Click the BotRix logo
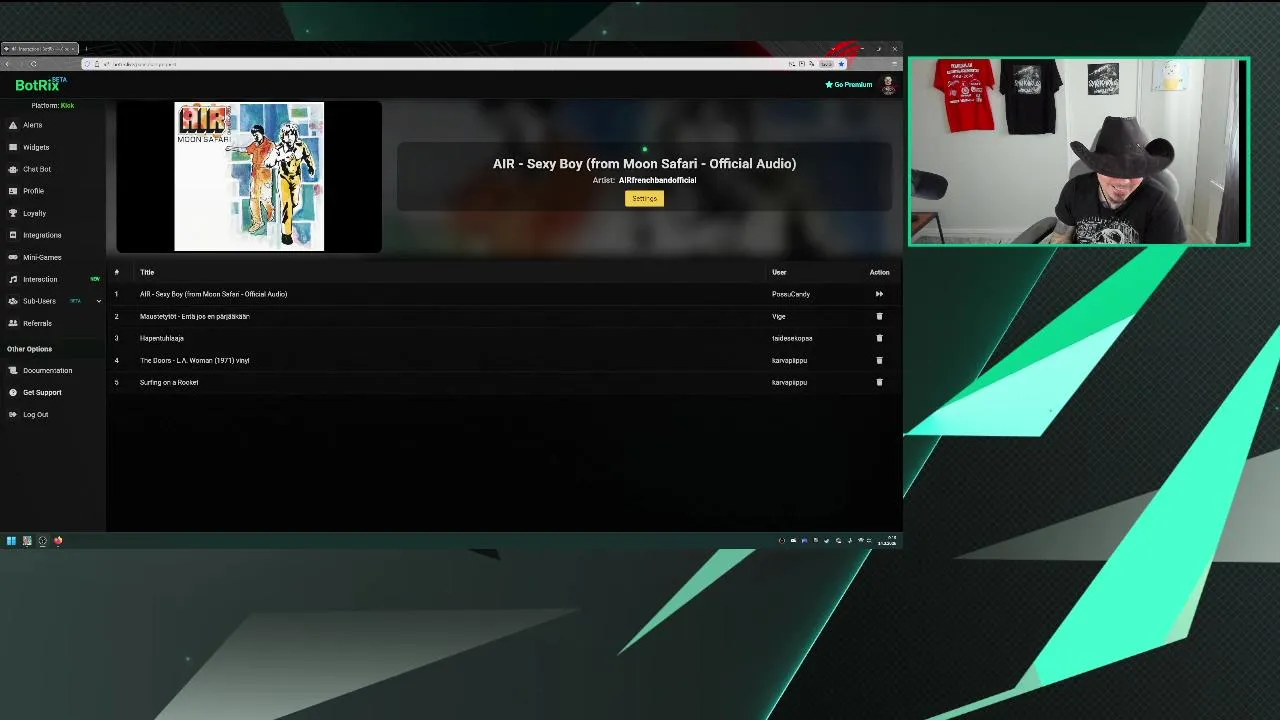Image resolution: width=1280 pixels, height=720 pixels. pyautogui.click(x=40, y=85)
